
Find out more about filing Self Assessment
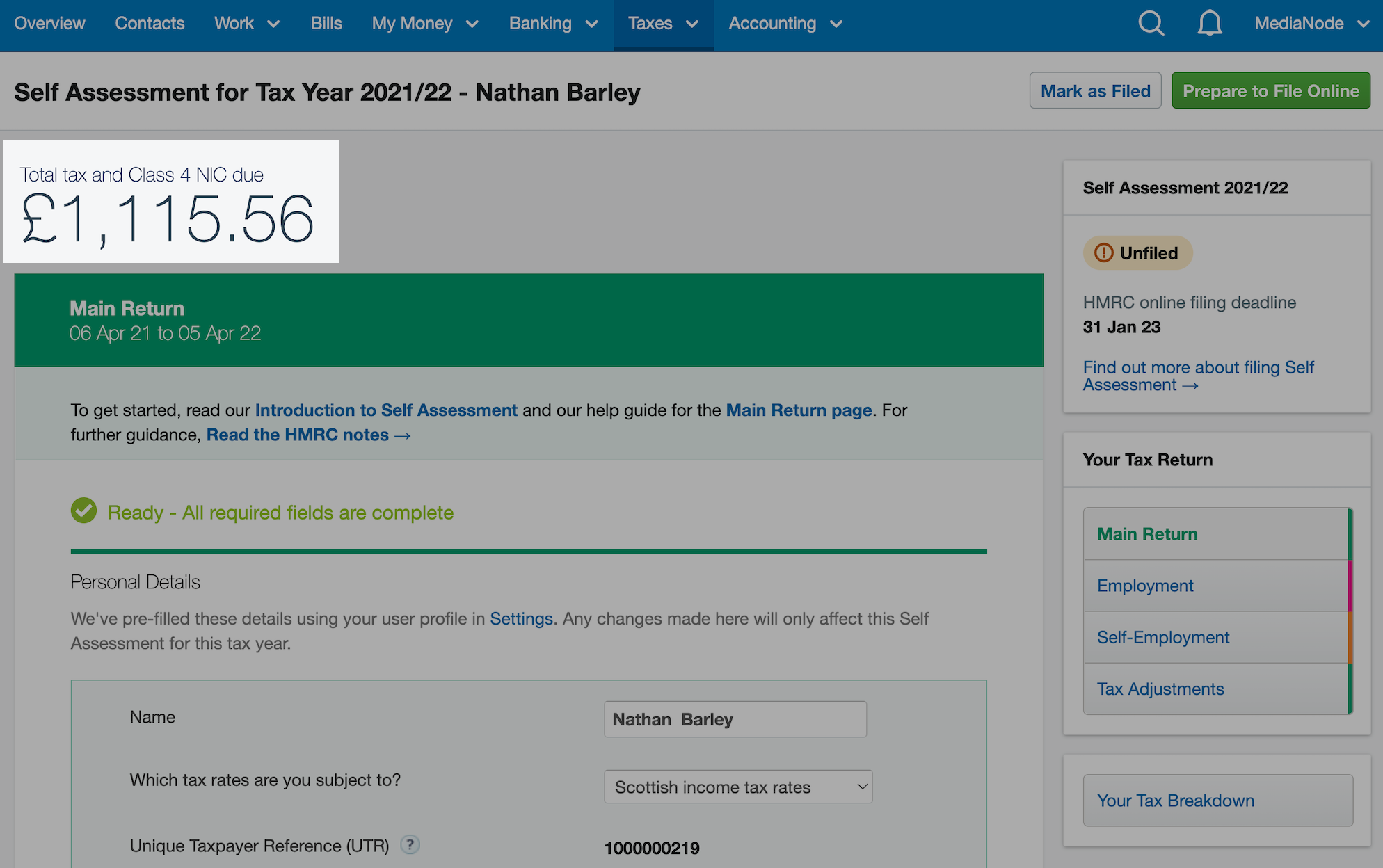tap(1198, 376)
